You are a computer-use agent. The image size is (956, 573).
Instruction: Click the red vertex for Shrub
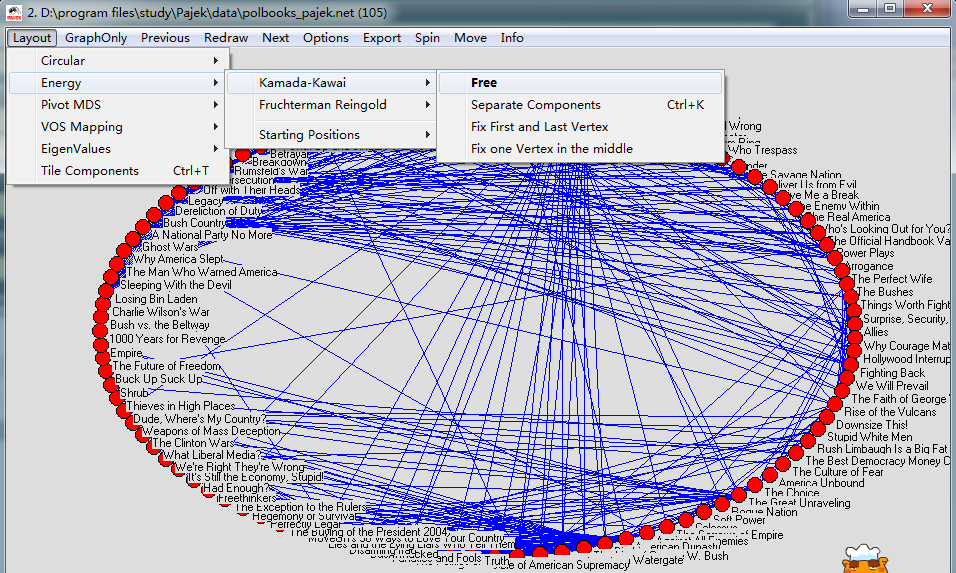[111, 385]
